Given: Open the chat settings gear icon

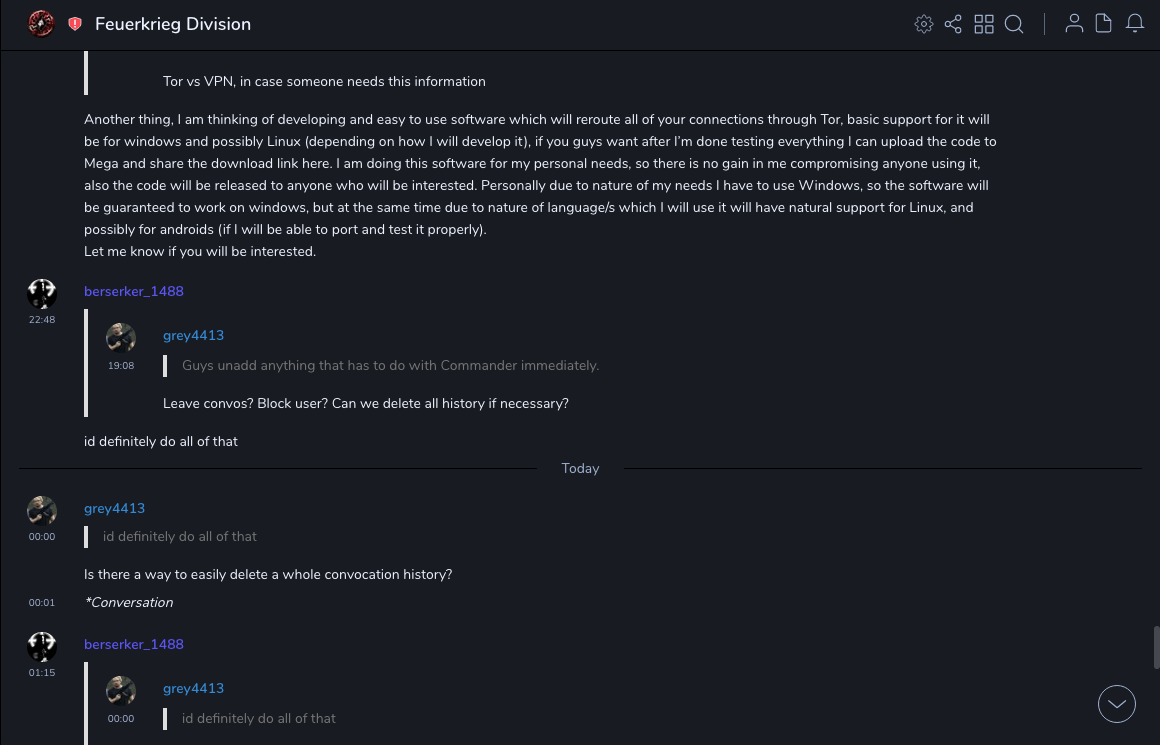Looking at the screenshot, I should coord(924,24).
